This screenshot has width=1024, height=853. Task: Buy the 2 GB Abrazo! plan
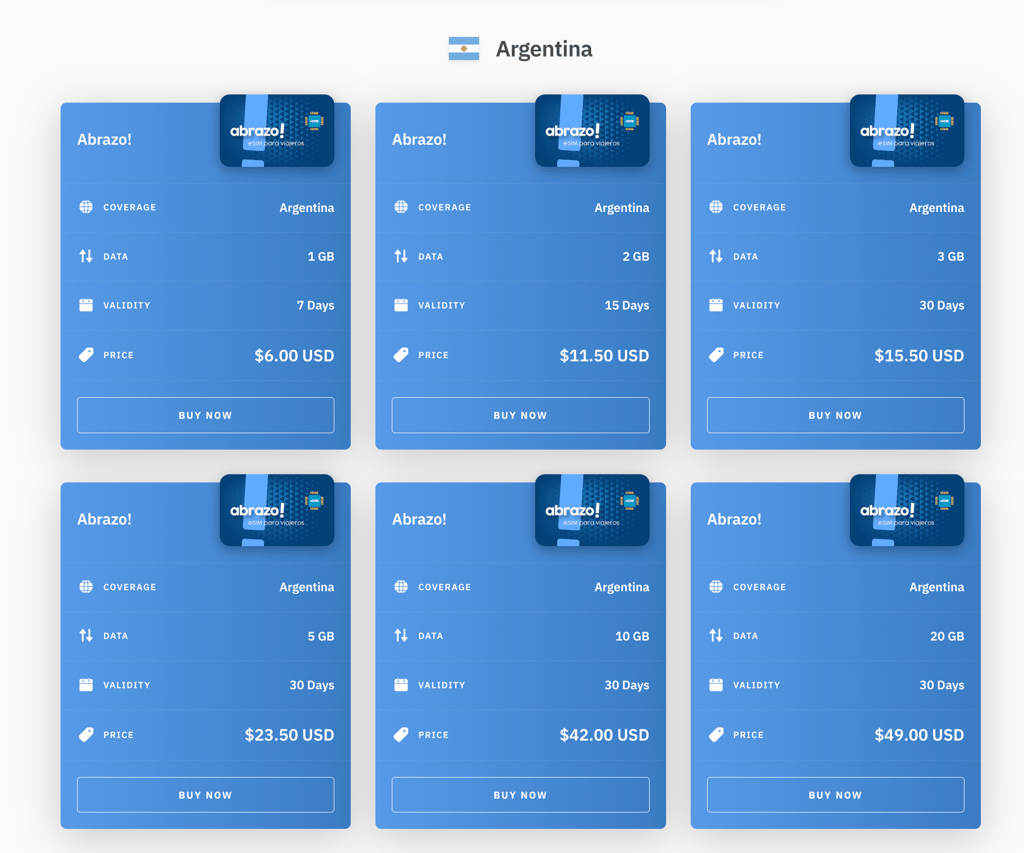(520, 415)
